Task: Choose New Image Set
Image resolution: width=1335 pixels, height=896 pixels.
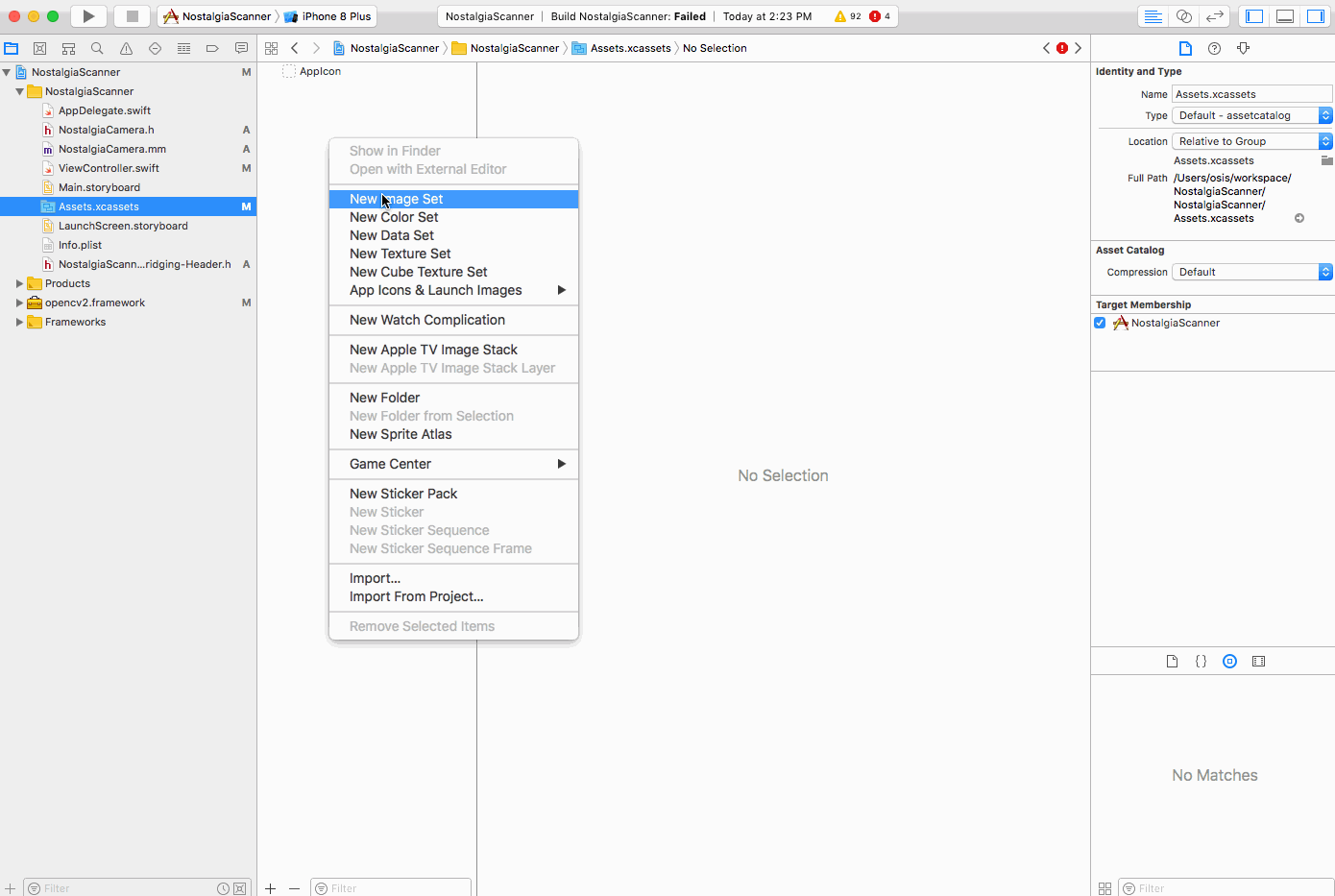Action: 453,199
